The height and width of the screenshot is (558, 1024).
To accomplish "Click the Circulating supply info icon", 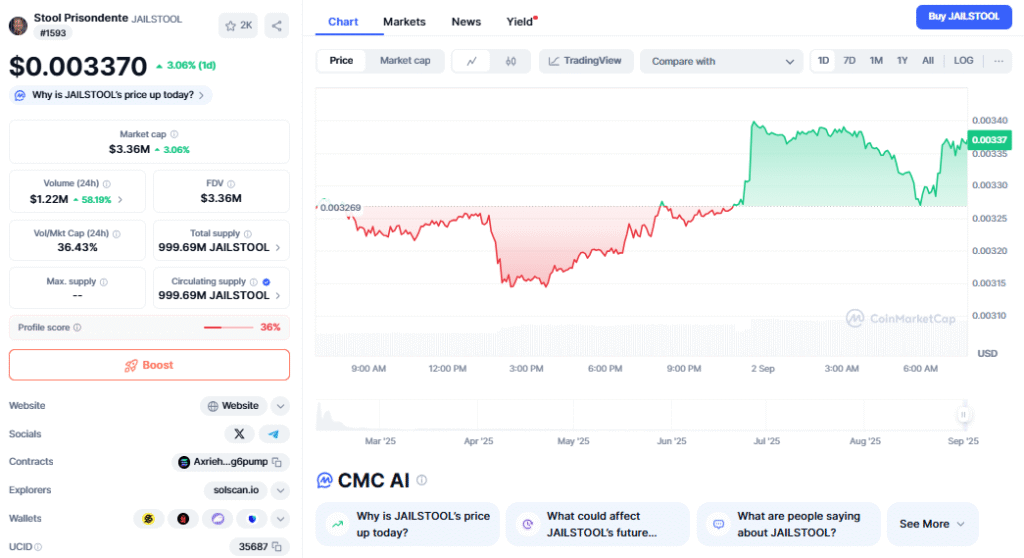I will (x=253, y=282).
